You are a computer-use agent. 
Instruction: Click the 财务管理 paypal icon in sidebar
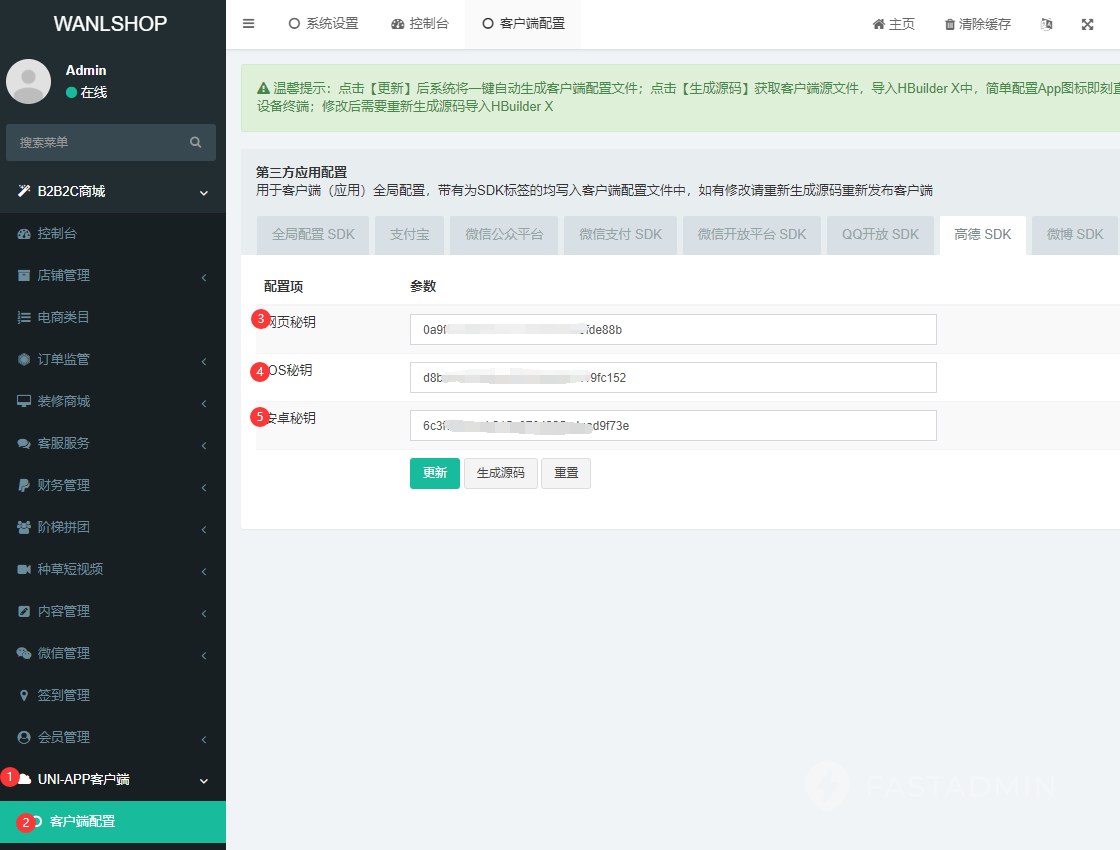point(24,486)
